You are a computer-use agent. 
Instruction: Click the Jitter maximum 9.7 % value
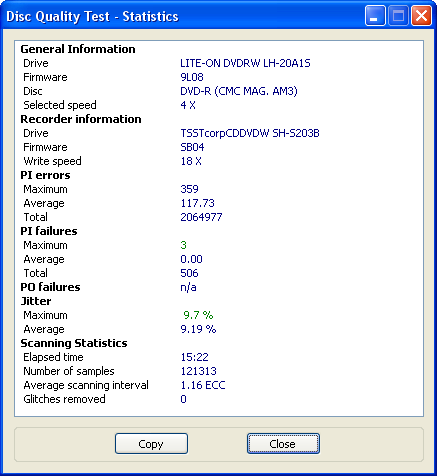198,315
